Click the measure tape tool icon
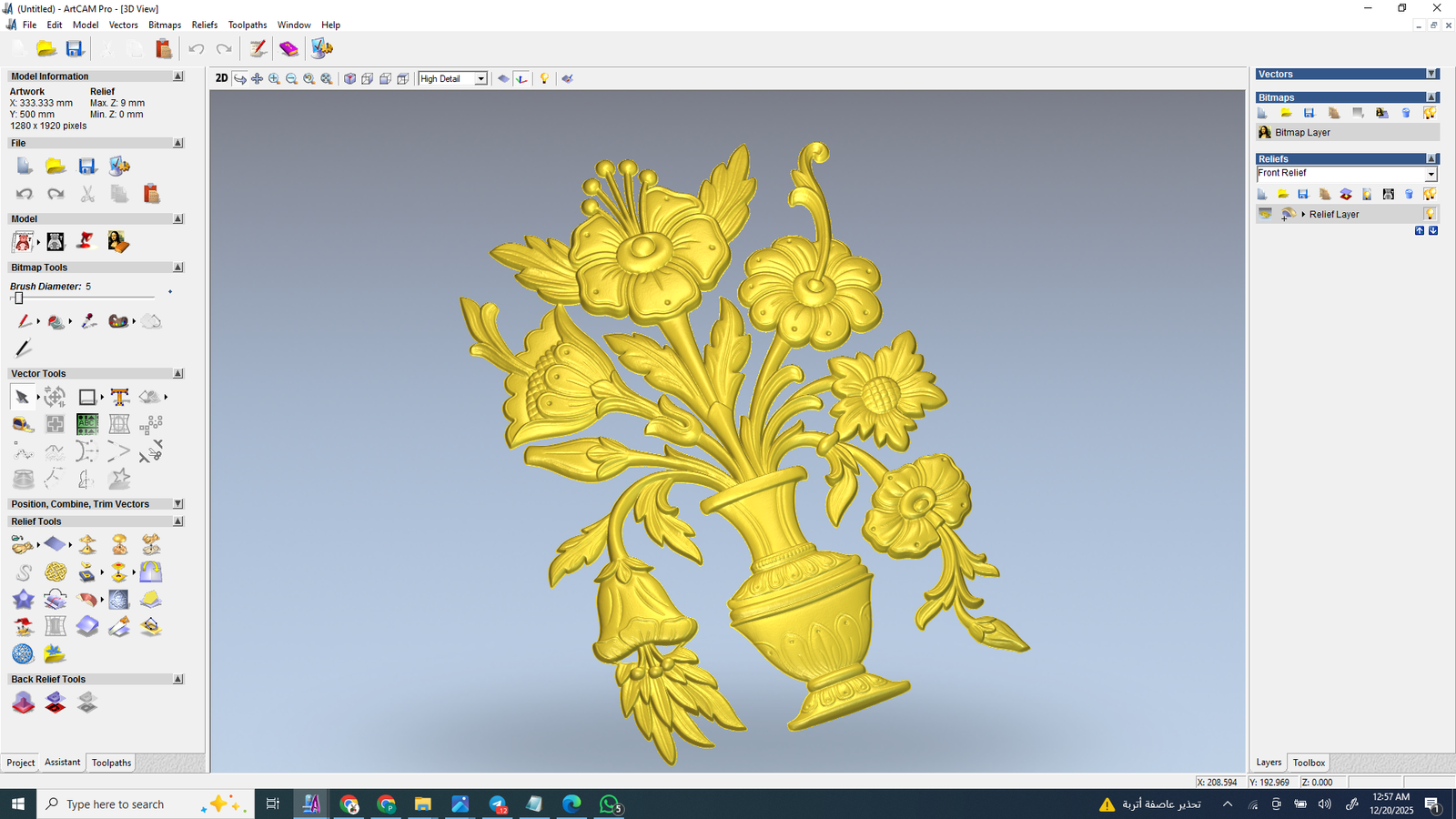 pos(23,424)
